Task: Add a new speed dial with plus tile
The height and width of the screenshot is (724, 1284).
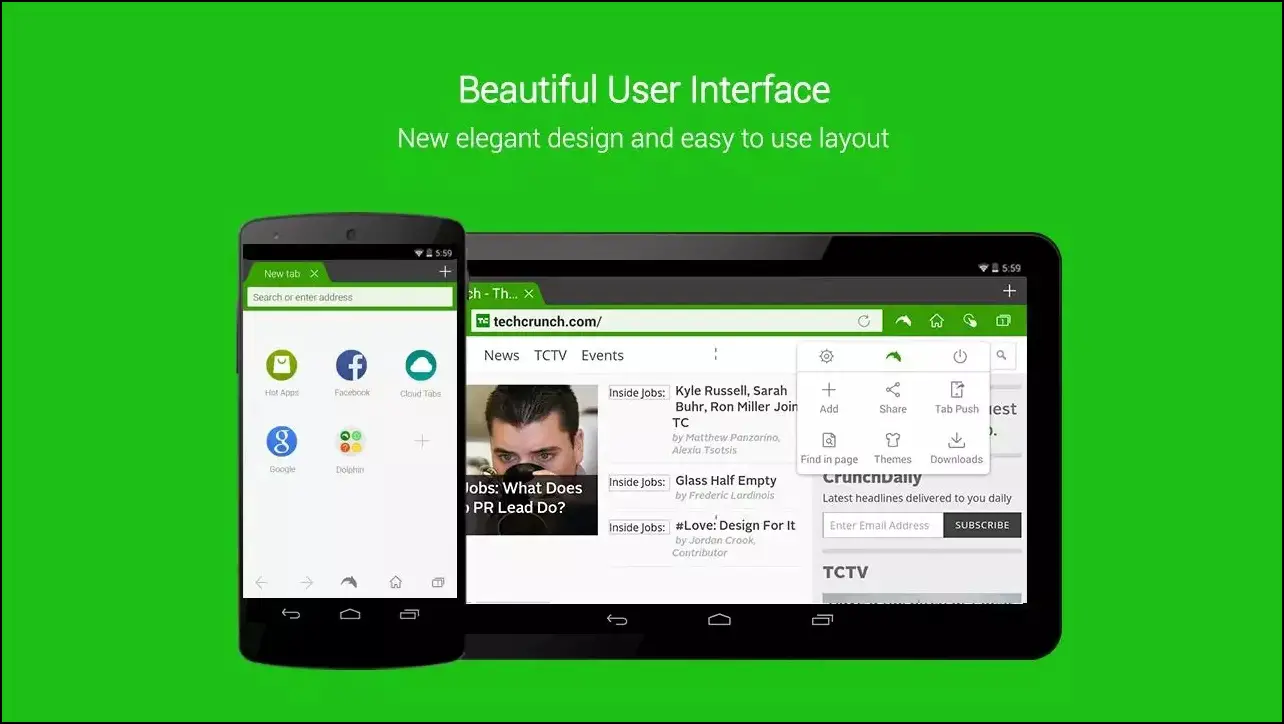Action: [x=421, y=441]
